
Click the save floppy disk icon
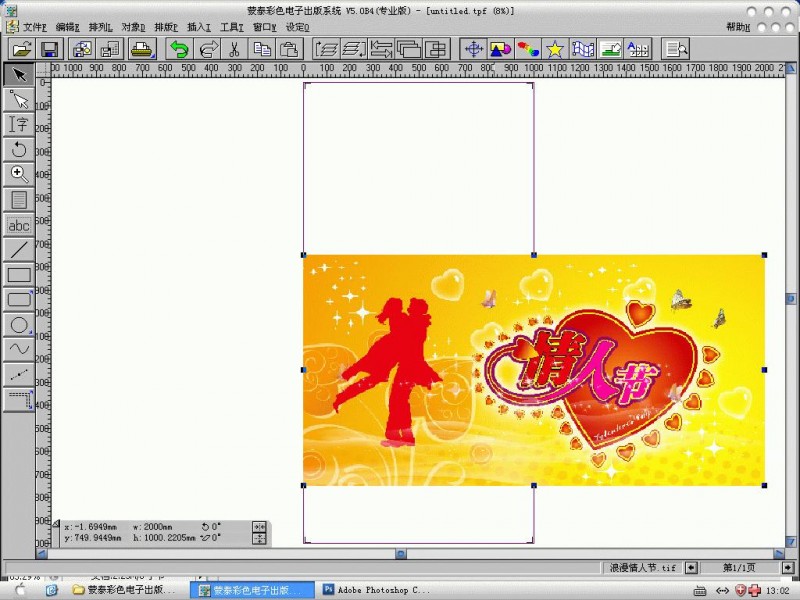click(x=48, y=48)
